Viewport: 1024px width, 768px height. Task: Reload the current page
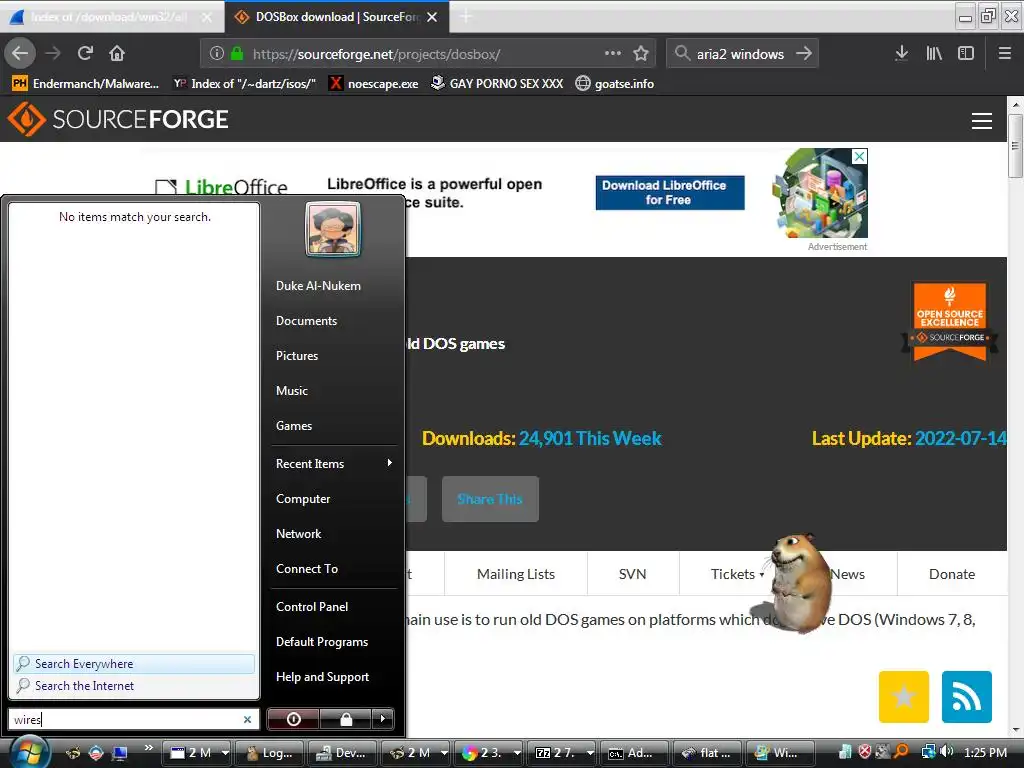pos(85,53)
